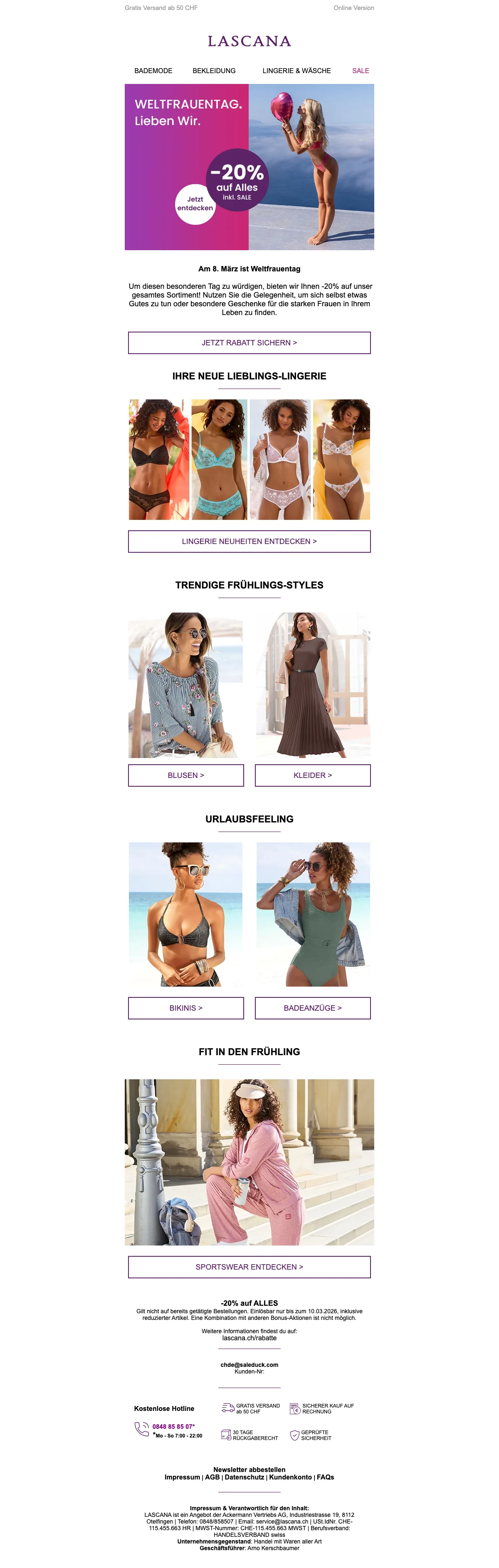Click the BLUSEN button
Image resolution: width=499 pixels, height=1568 pixels.
click(x=186, y=775)
